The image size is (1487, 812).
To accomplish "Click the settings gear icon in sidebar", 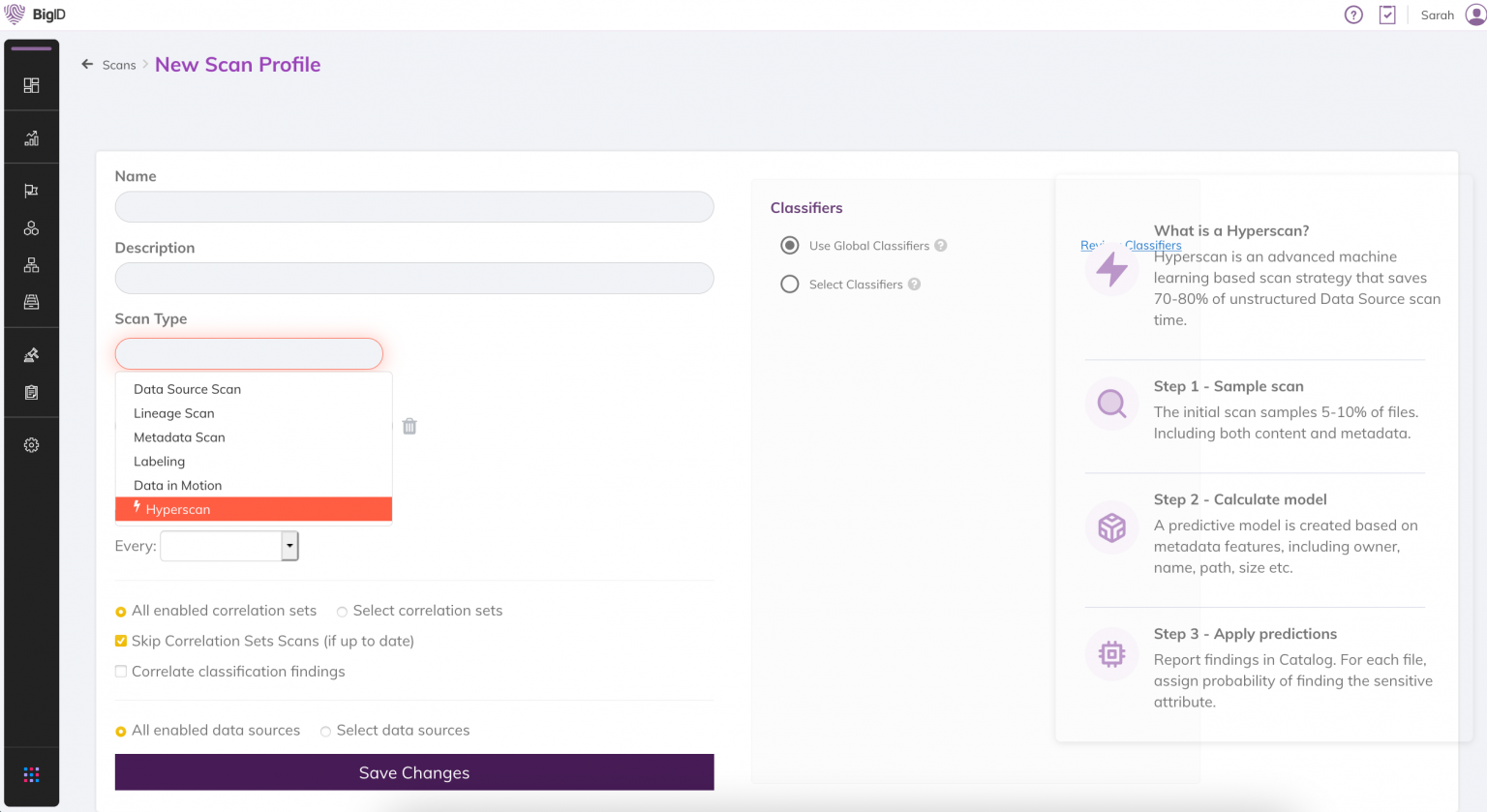I will coord(31,445).
